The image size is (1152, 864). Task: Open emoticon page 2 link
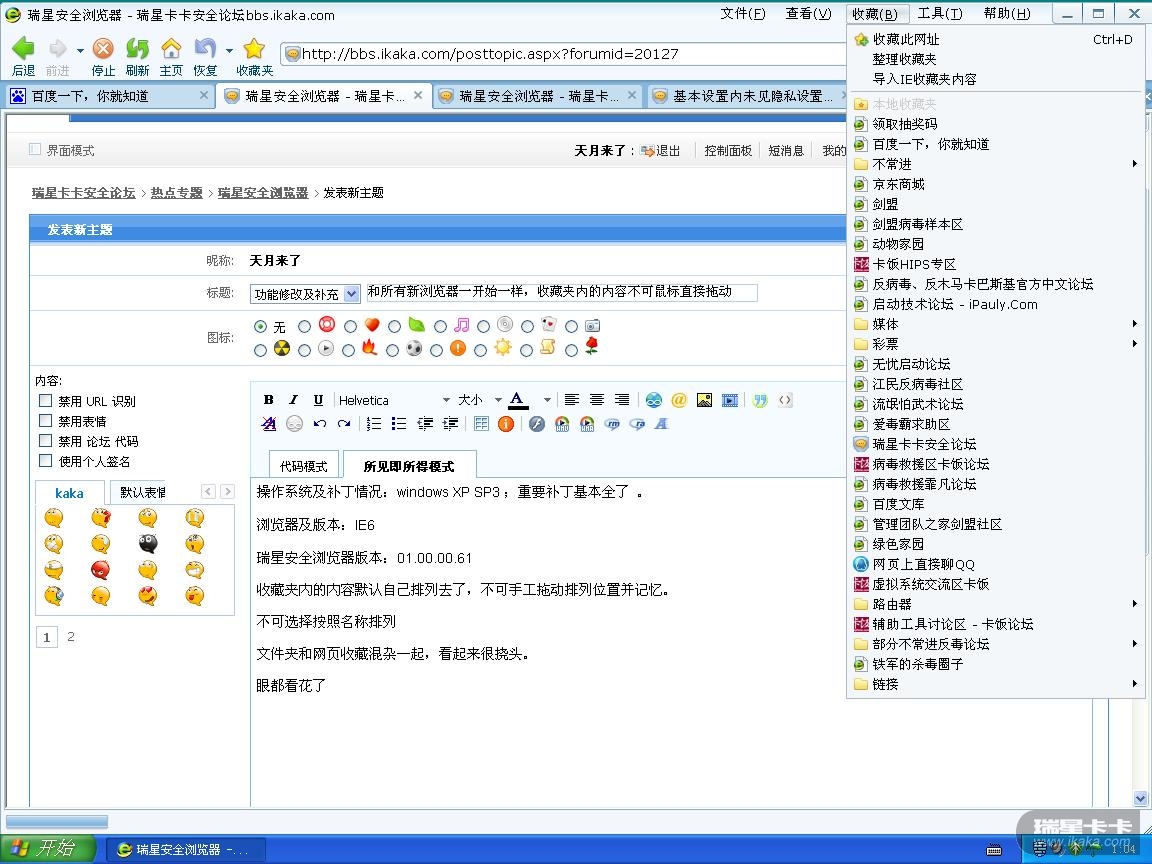pyautogui.click(x=71, y=637)
